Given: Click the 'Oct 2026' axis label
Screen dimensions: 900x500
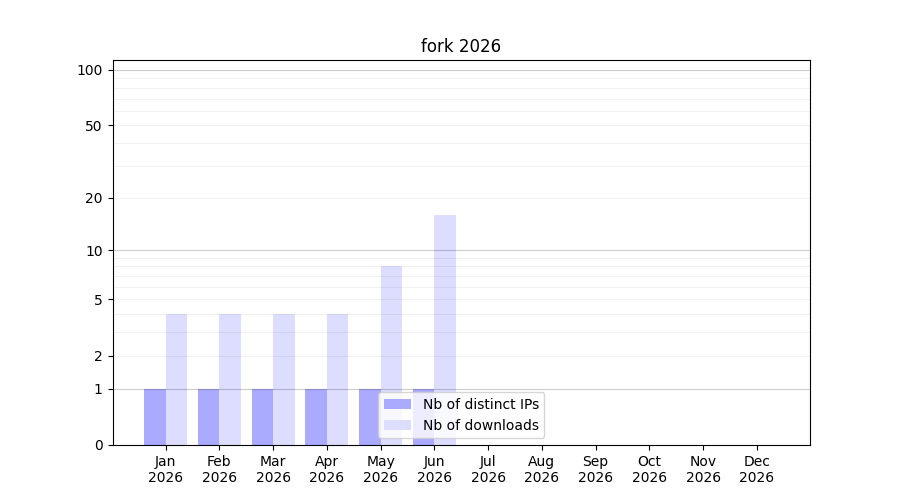Looking at the screenshot, I should click(x=649, y=469).
